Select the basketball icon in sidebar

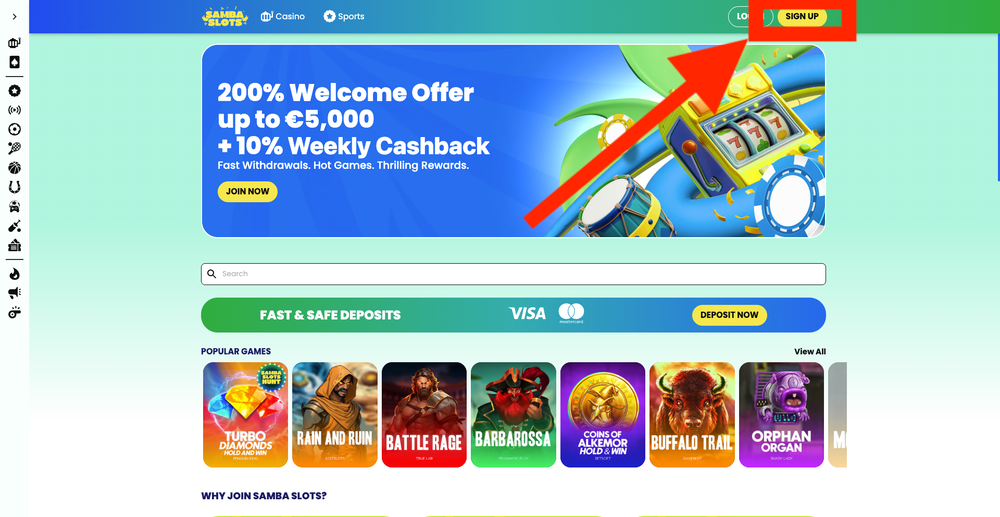(14, 168)
